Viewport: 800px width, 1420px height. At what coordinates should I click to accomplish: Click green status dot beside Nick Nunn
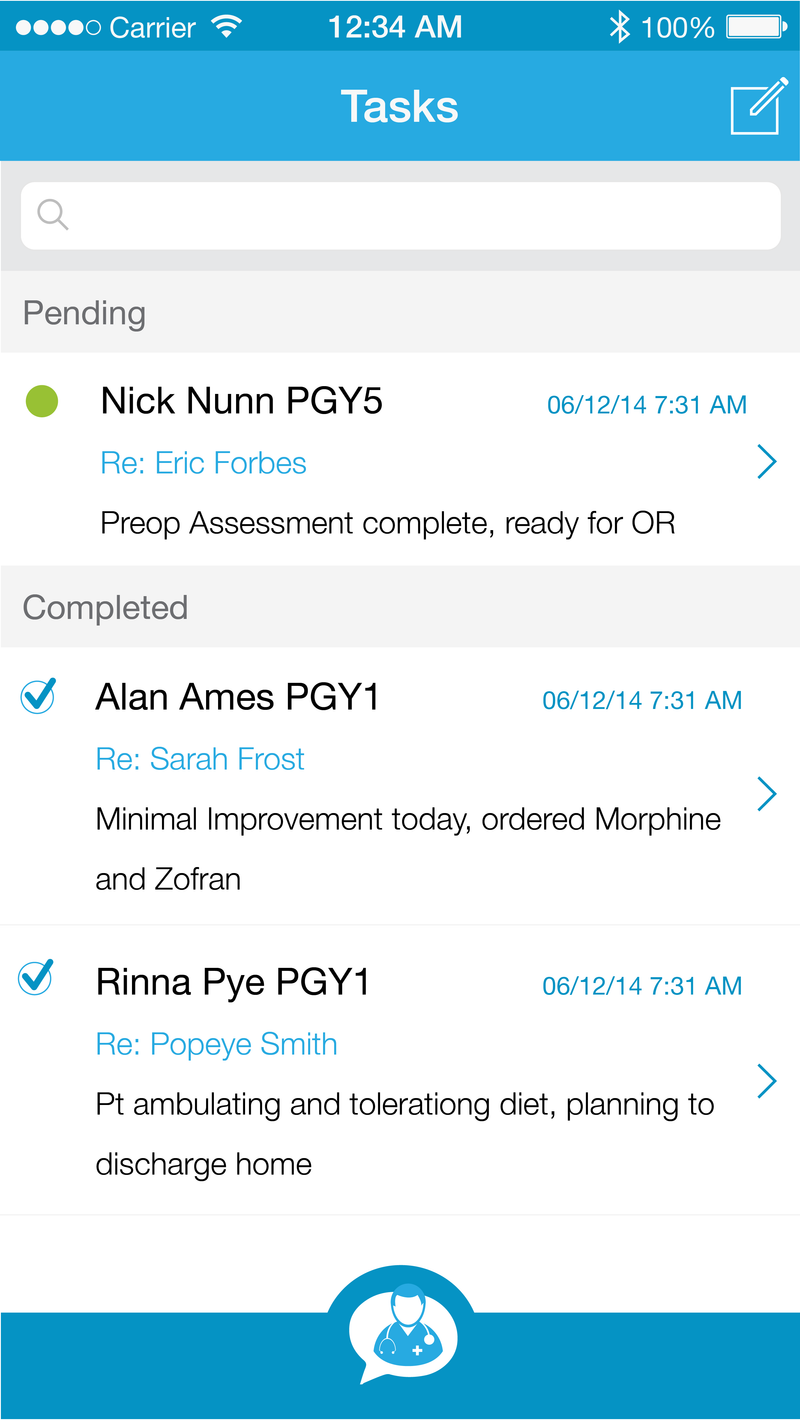42,401
